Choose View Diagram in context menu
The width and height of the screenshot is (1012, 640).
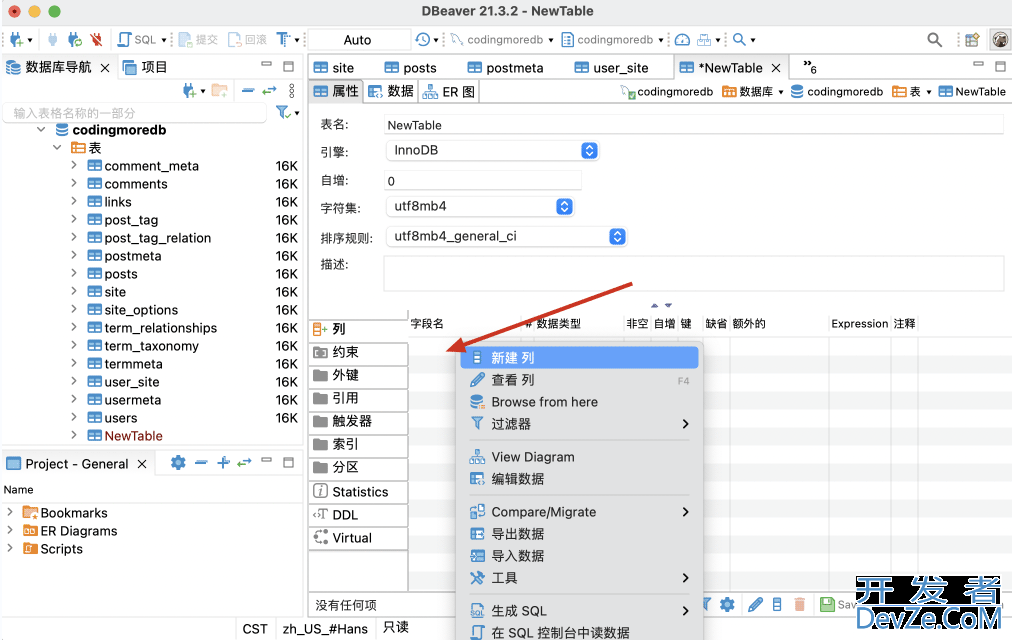[x=580, y=457]
